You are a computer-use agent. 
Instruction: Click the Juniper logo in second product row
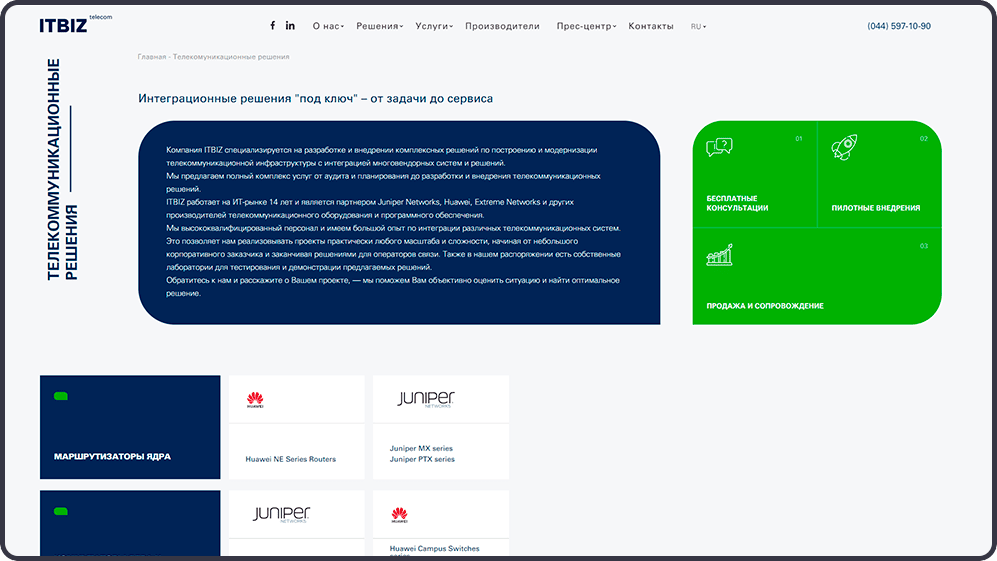(281, 514)
